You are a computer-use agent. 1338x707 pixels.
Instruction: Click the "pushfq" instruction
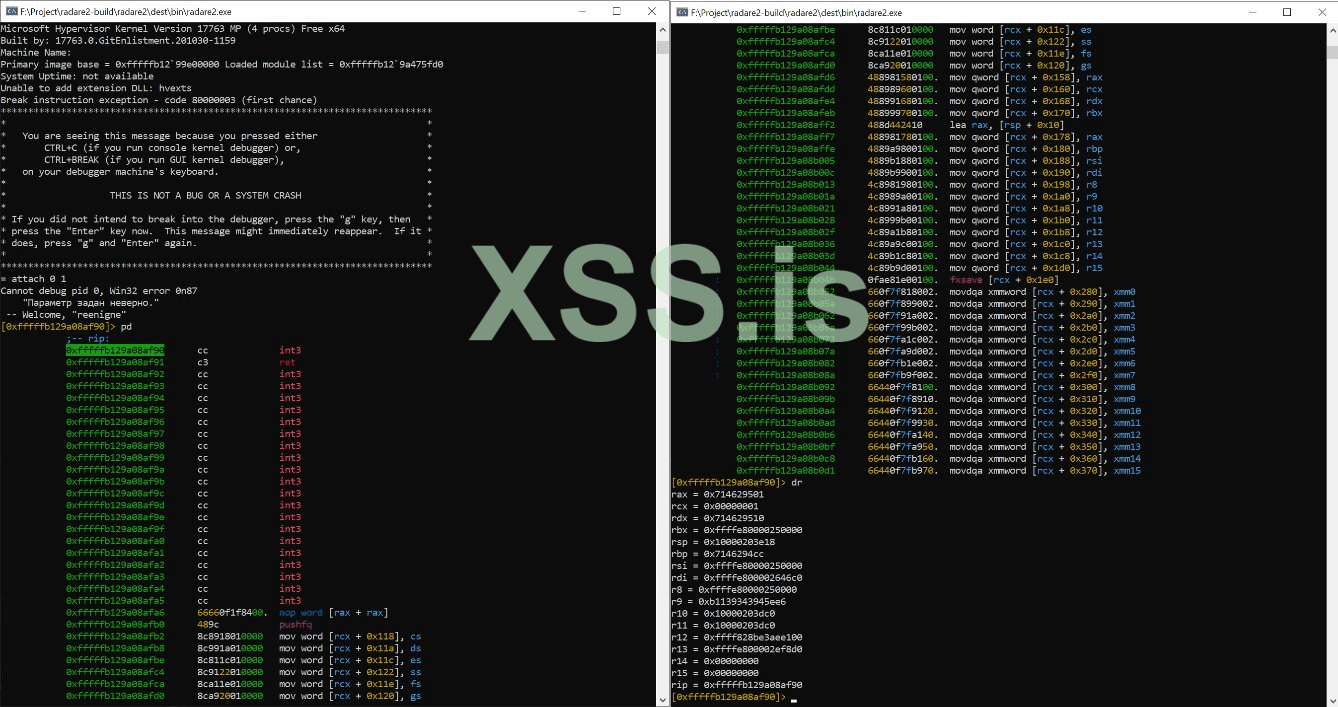click(296, 624)
